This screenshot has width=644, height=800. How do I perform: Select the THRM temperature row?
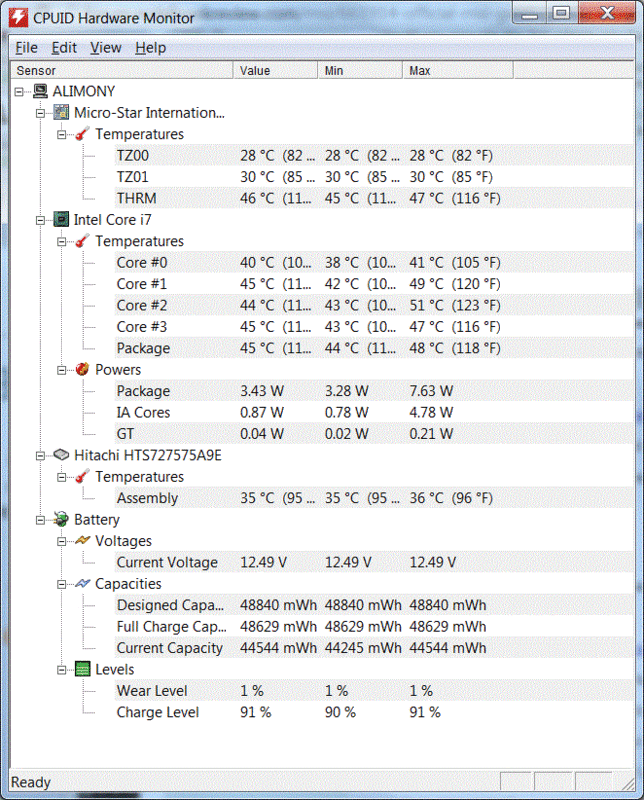tap(375, 198)
